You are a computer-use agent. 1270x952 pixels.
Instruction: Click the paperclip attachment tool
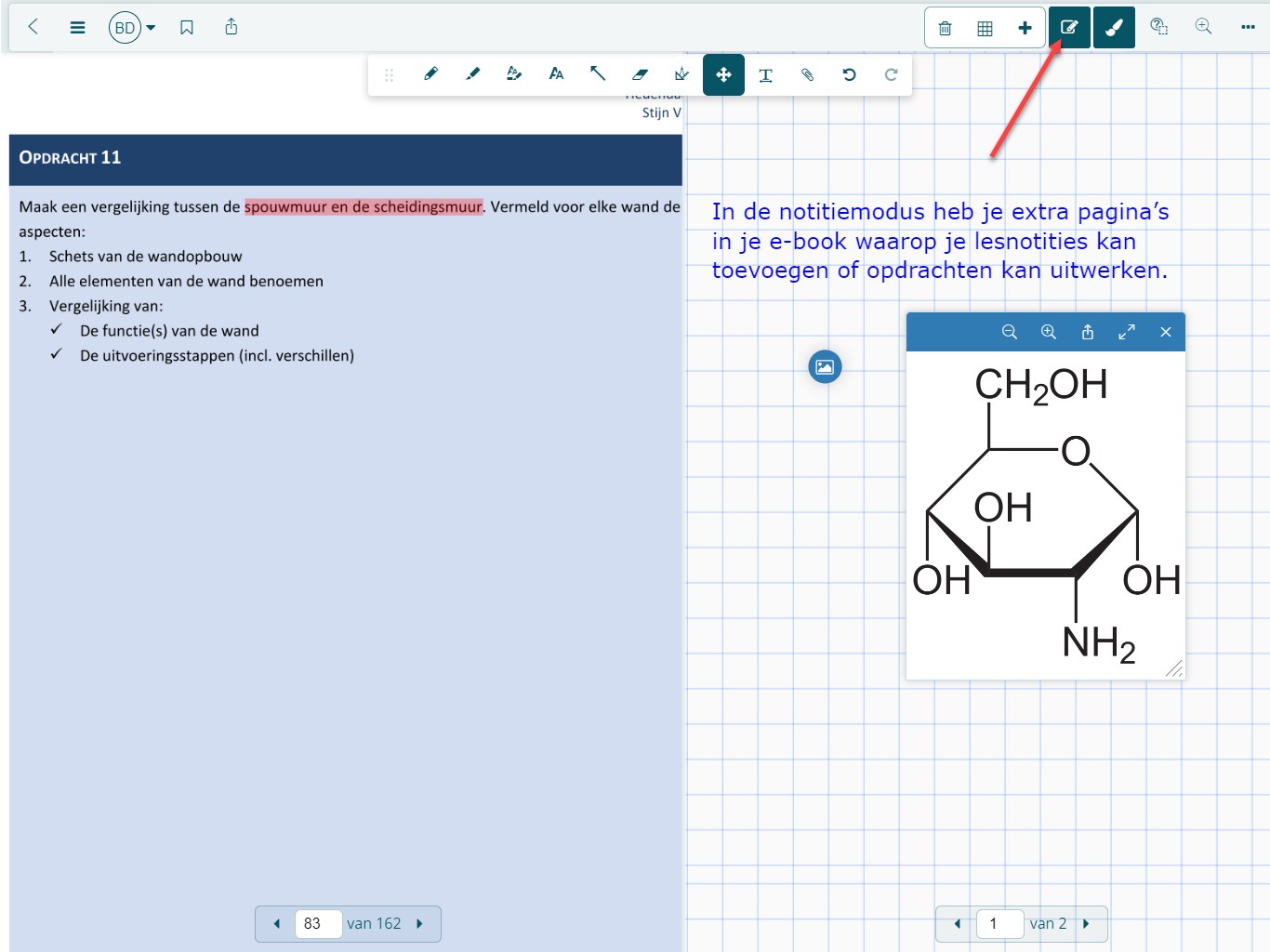tap(808, 74)
